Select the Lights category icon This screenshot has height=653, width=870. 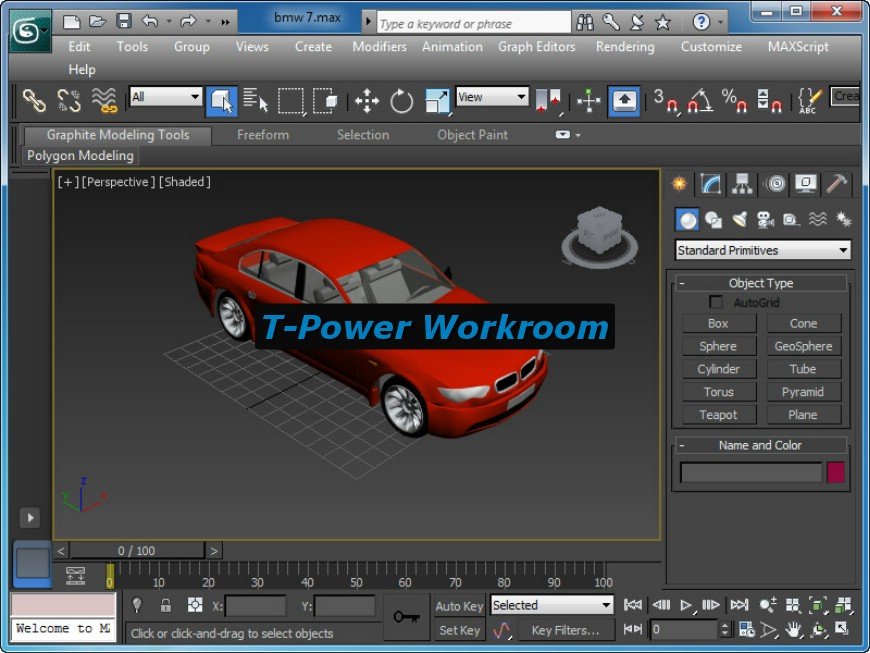[739, 220]
